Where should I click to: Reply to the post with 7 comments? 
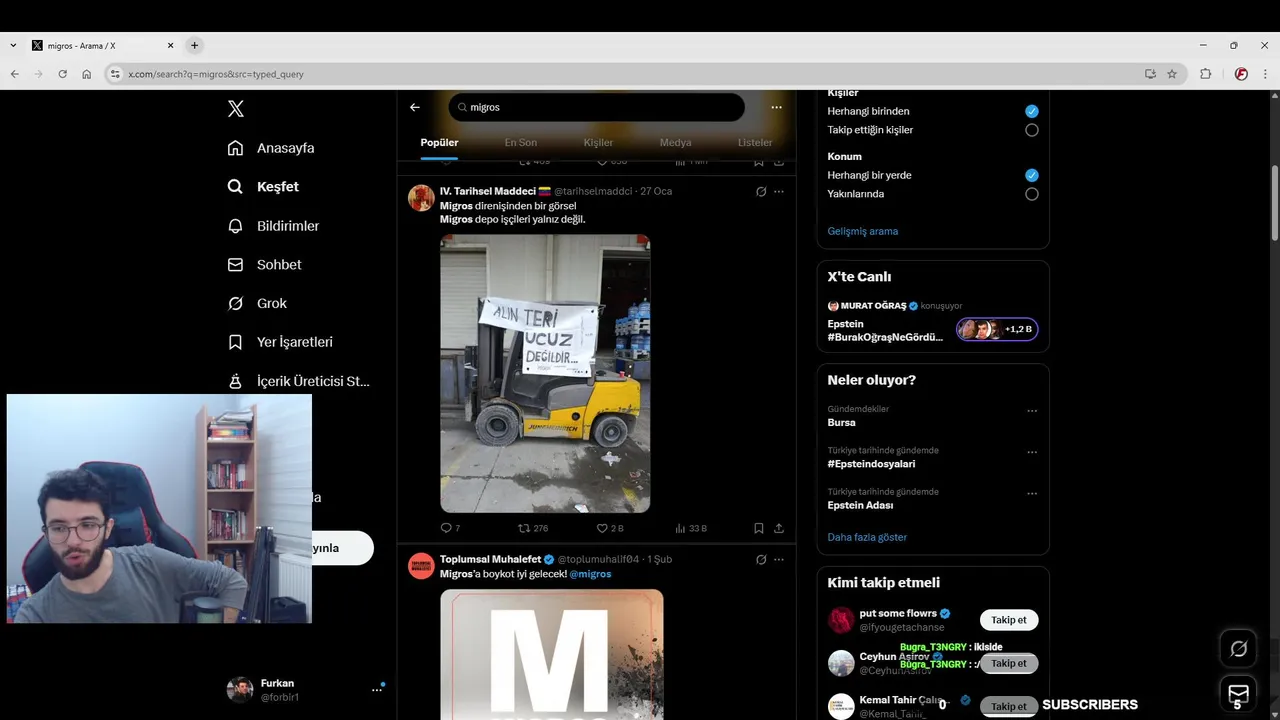click(x=450, y=528)
